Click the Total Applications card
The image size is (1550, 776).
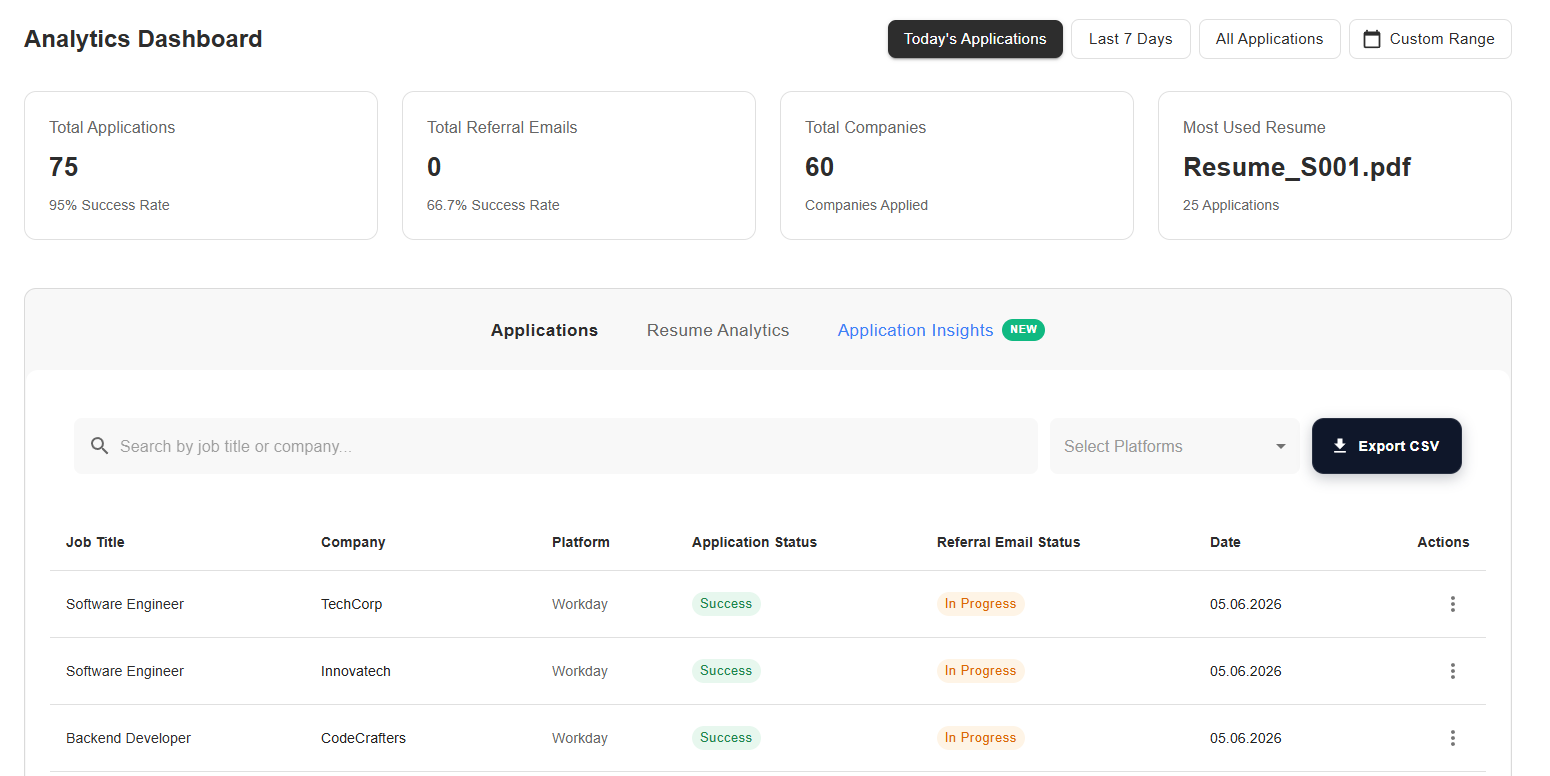point(201,166)
